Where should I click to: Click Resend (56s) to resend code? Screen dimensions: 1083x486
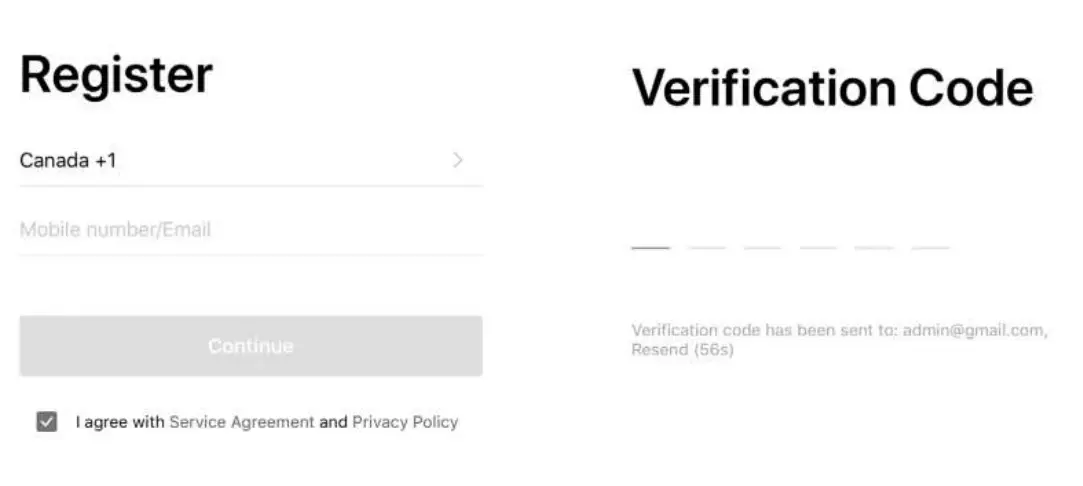(x=683, y=351)
